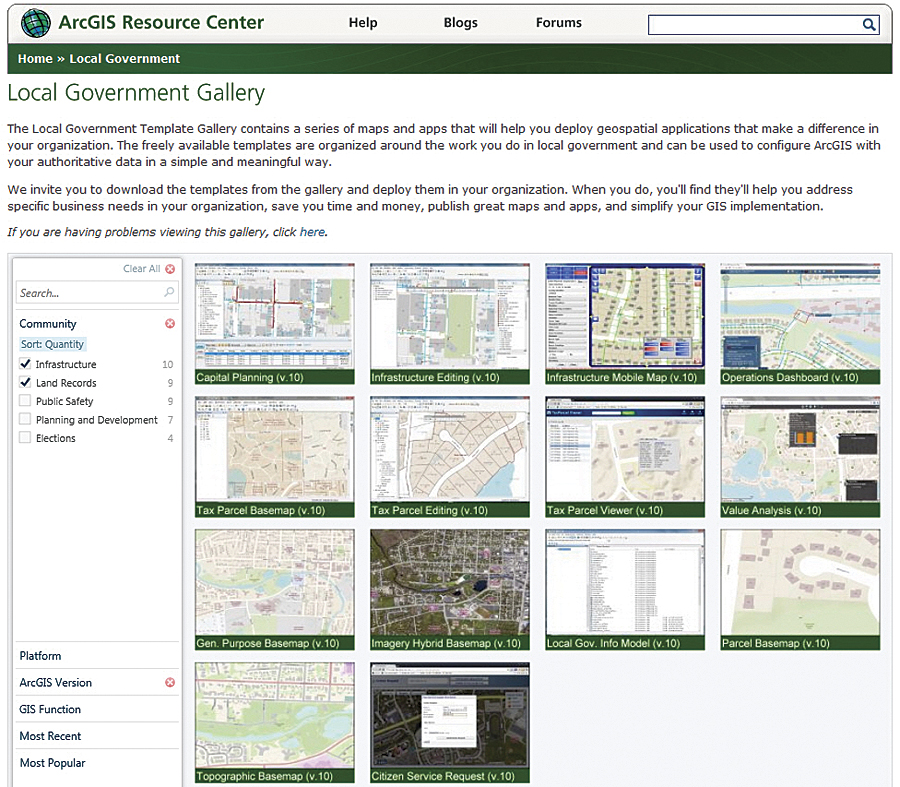The height and width of the screenshot is (787, 900).
Task: Click the search magnifier icon in the top bar
Action: (x=869, y=24)
